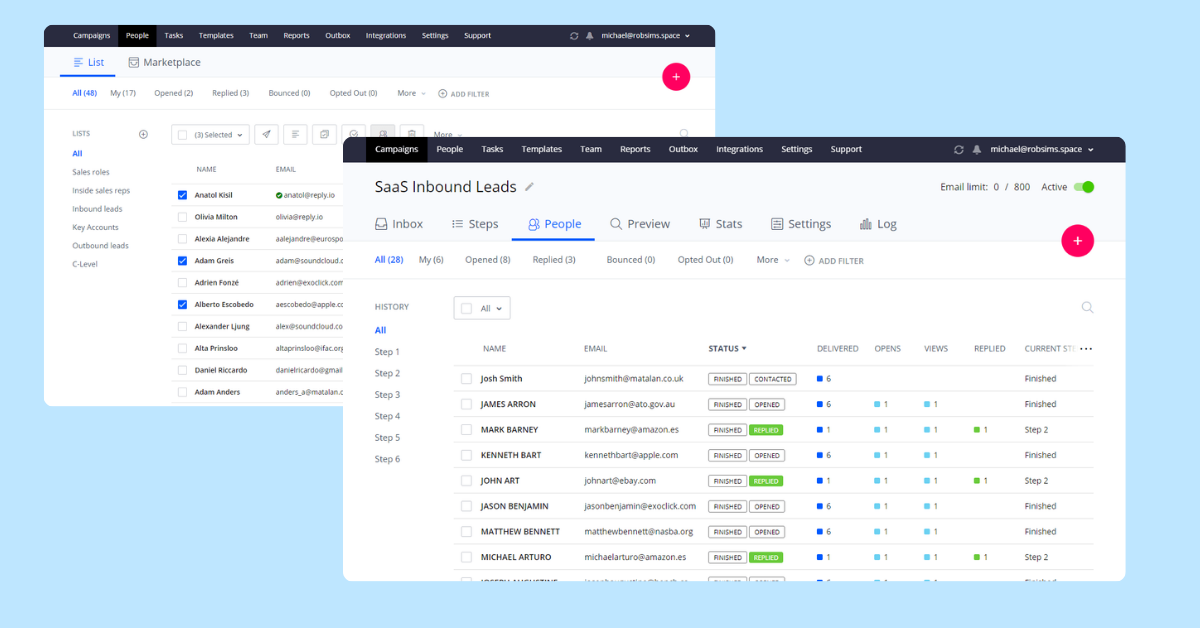Check the box next to Josh Smith
This screenshot has height=628, width=1200.
pos(466,379)
